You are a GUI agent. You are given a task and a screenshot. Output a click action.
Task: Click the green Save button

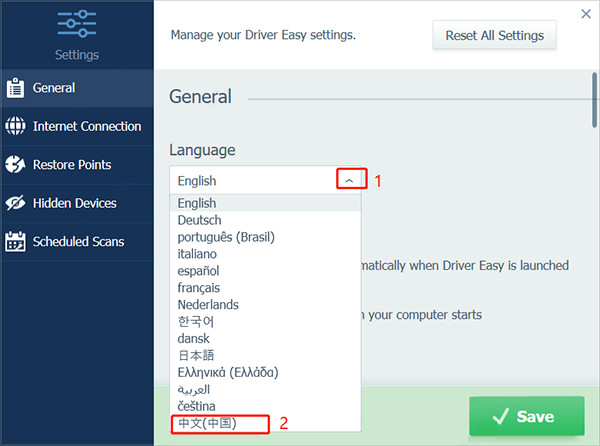click(526, 416)
